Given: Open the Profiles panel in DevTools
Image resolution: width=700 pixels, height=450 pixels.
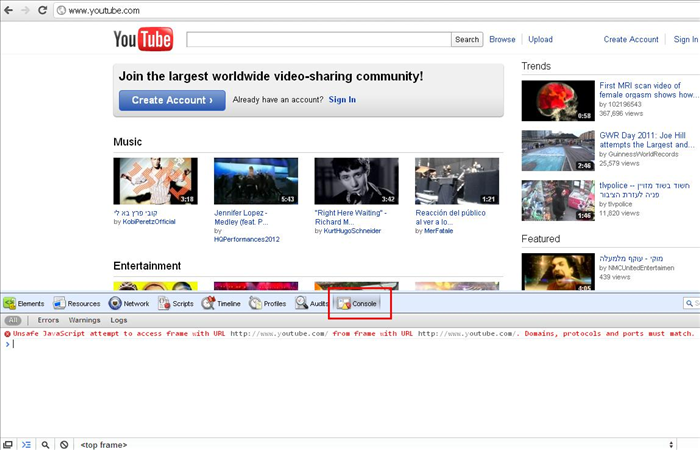Looking at the screenshot, I should (268, 304).
